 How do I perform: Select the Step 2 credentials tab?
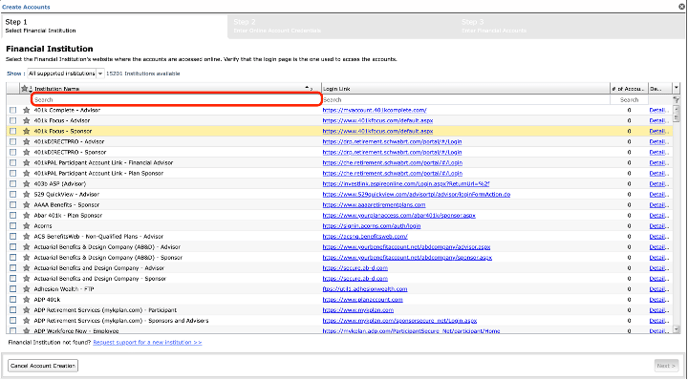pos(342,26)
